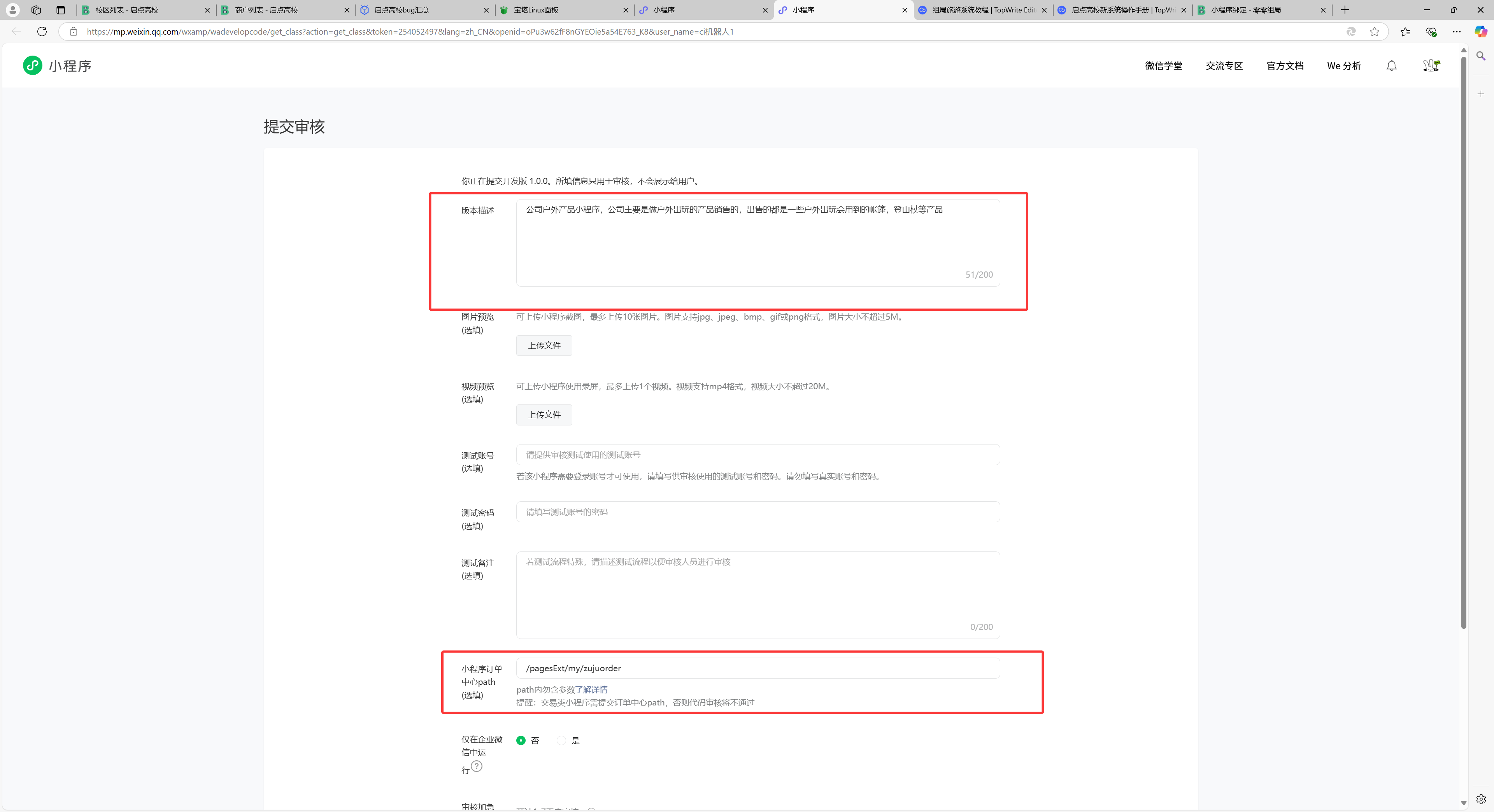
Task: Select the 否 radio option
Action: 521,740
